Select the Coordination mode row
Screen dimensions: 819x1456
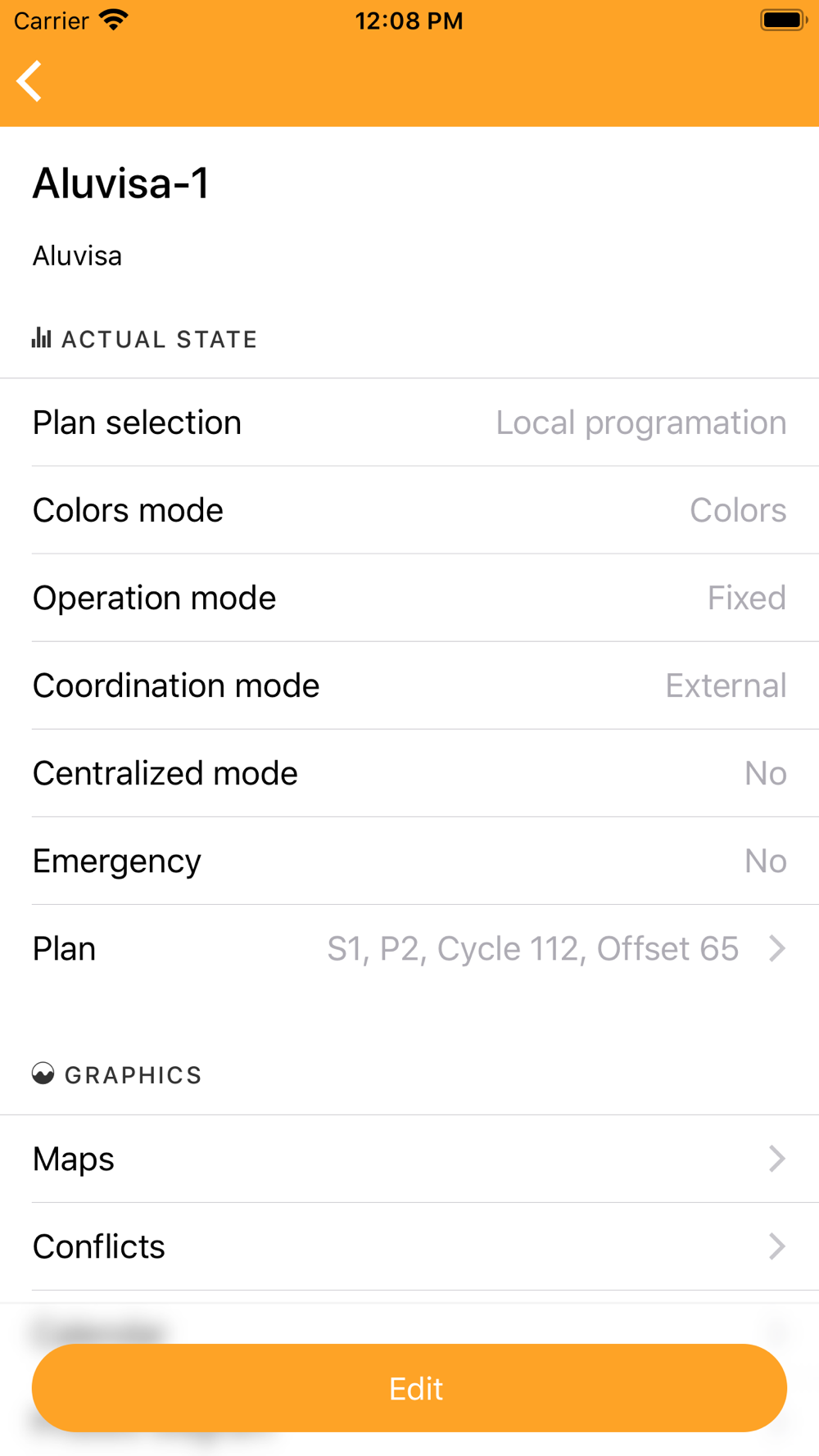click(409, 685)
